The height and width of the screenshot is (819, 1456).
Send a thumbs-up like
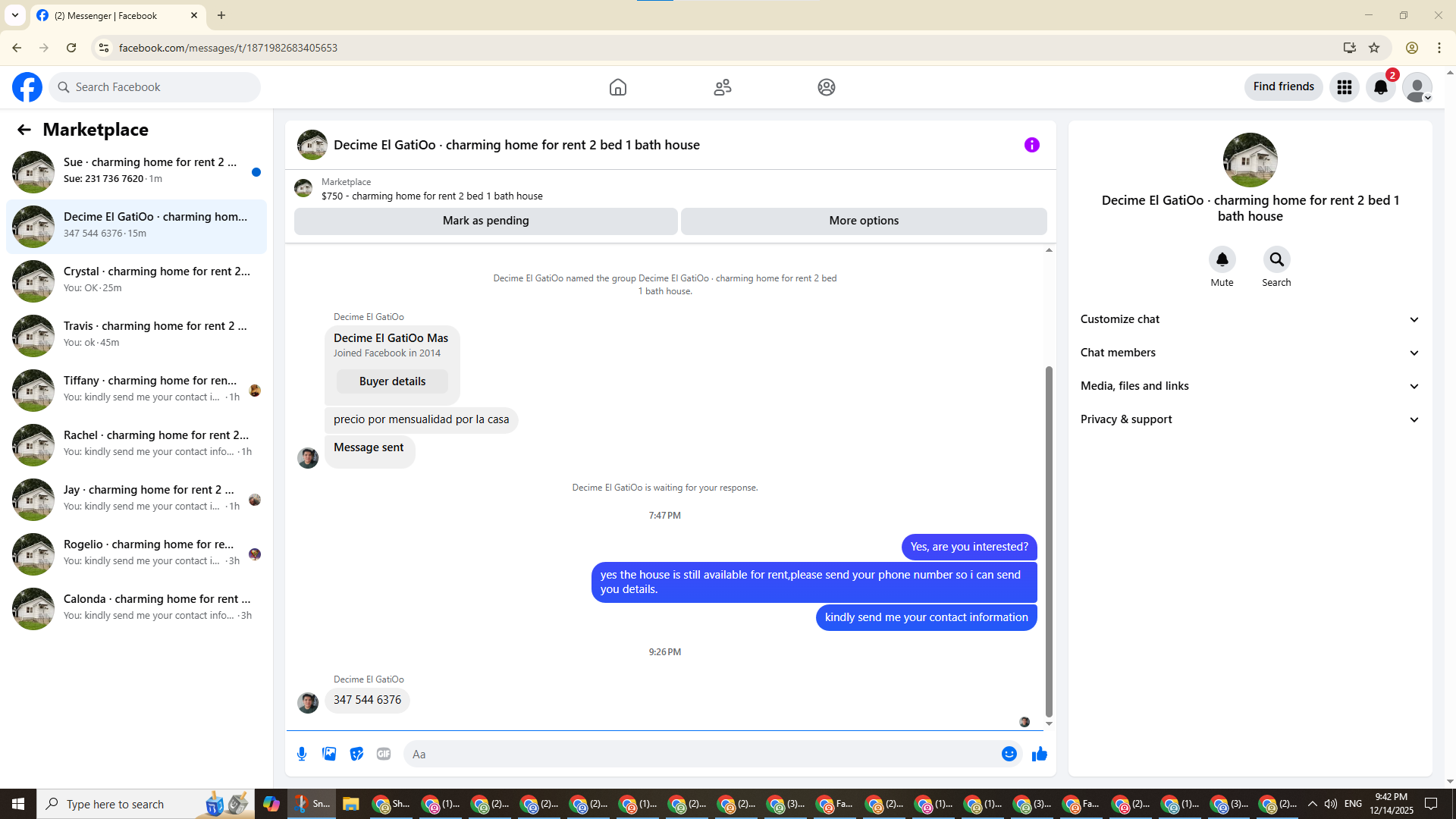tap(1039, 754)
